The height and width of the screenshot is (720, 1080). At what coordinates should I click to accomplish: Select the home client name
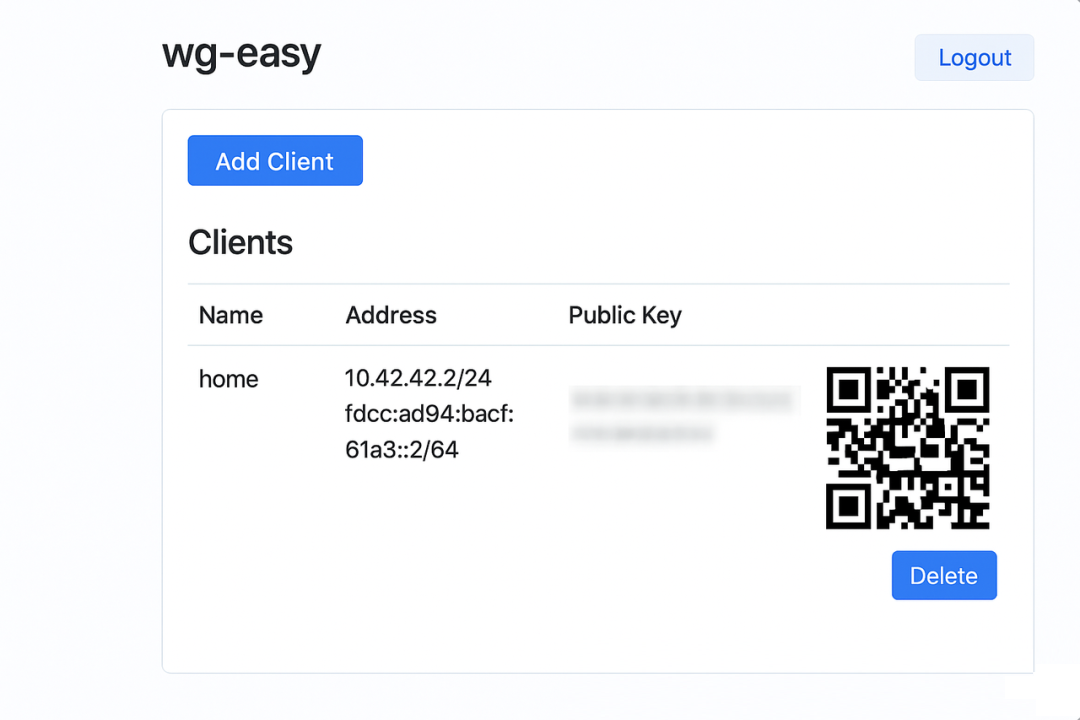click(229, 379)
